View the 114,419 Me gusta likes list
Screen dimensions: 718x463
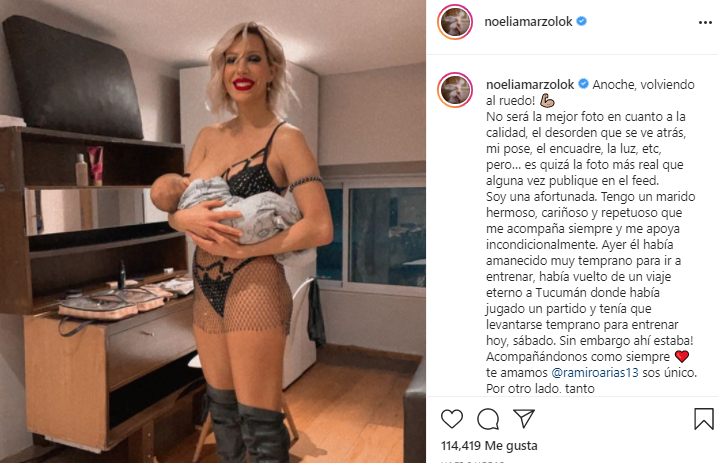(x=489, y=445)
